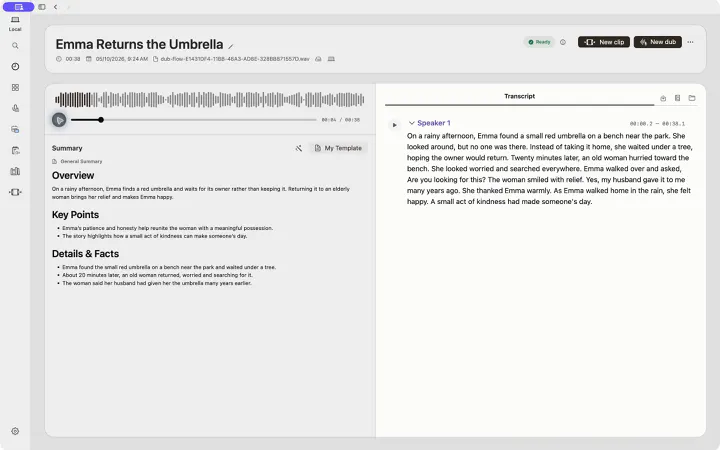Click the Key Points heading
The height and width of the screenshot is (450, 720).
point(75,214)
